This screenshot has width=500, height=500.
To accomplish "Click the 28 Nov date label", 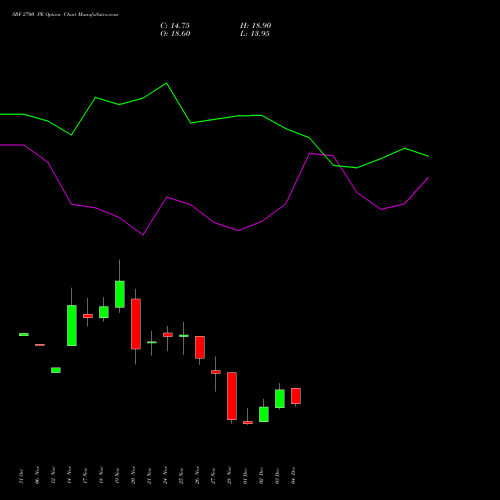I will coord(229,475).
